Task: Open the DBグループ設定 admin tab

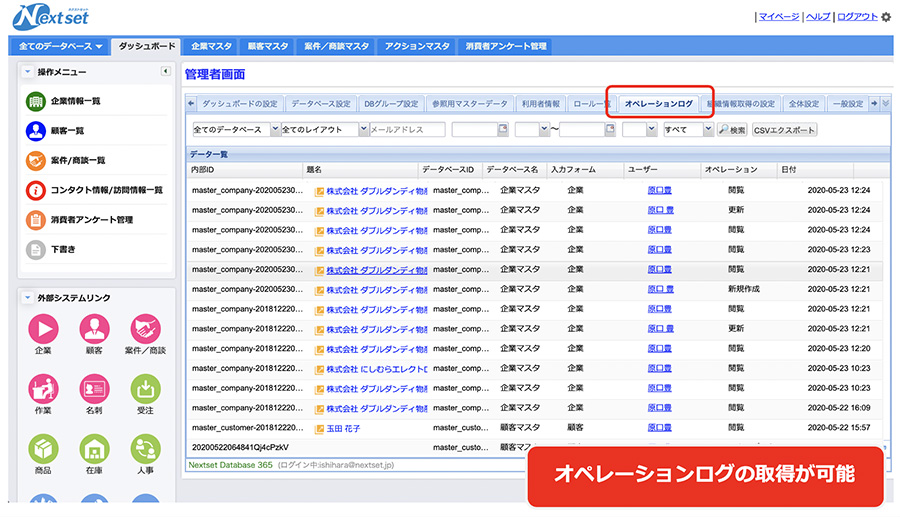Action: [x=391, y=104]
